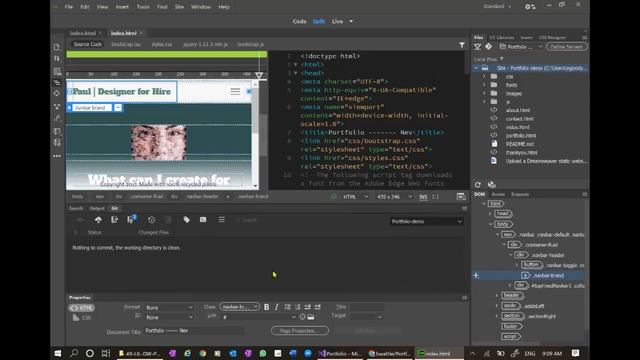
Task: Click the Define Servers button
Action: [567, 47]
